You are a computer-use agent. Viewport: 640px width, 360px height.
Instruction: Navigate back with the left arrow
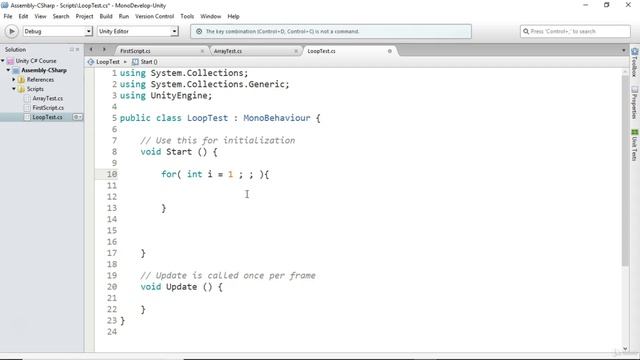(x=91, y=50)
